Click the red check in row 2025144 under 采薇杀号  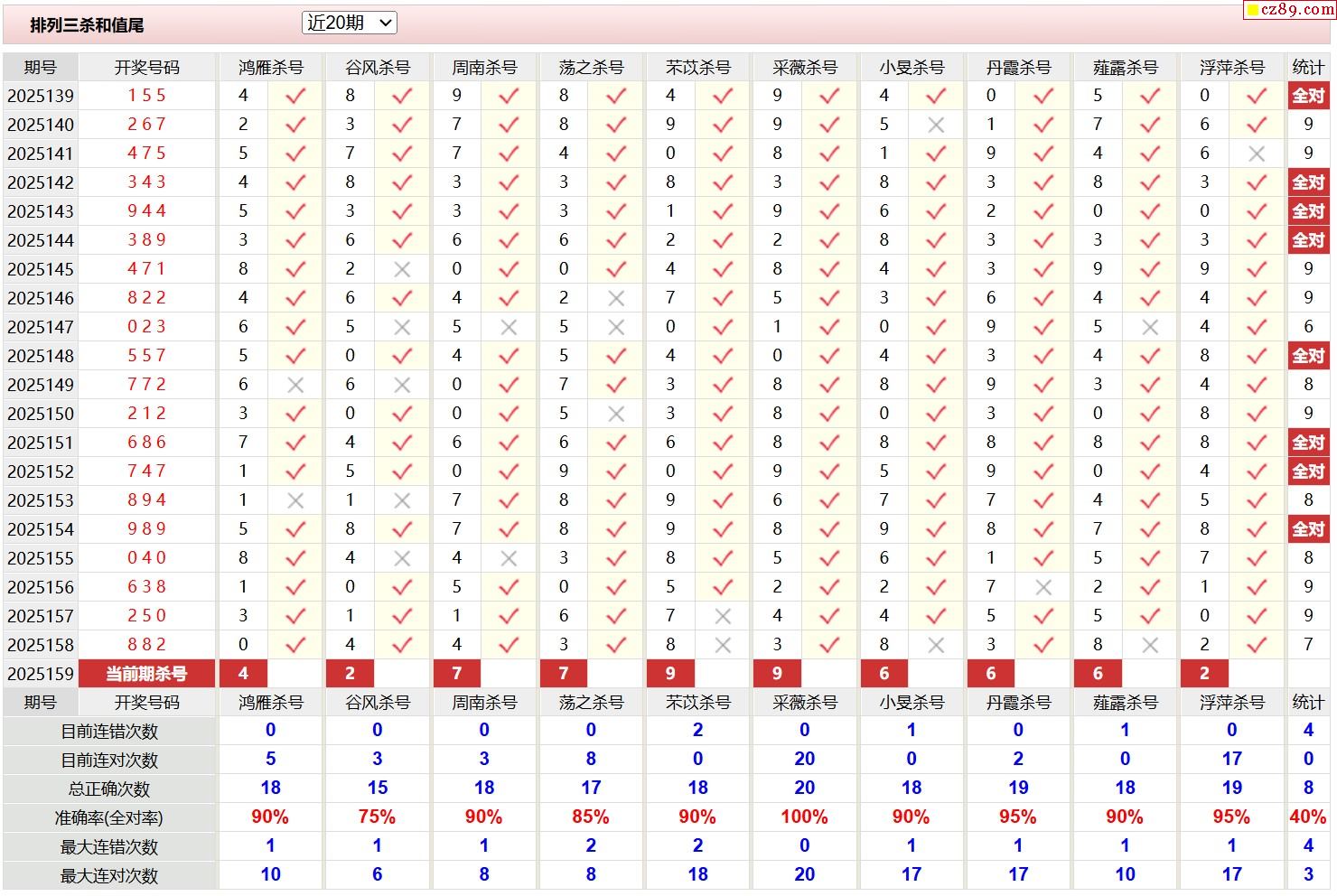tap(829, 240)
